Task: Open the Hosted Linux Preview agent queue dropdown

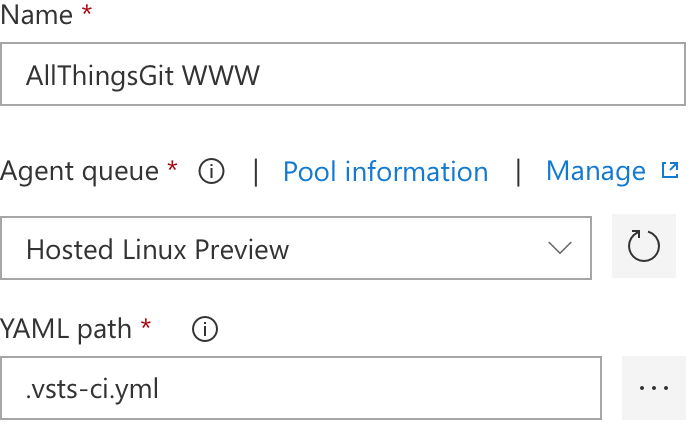Action: coord(296,248)
